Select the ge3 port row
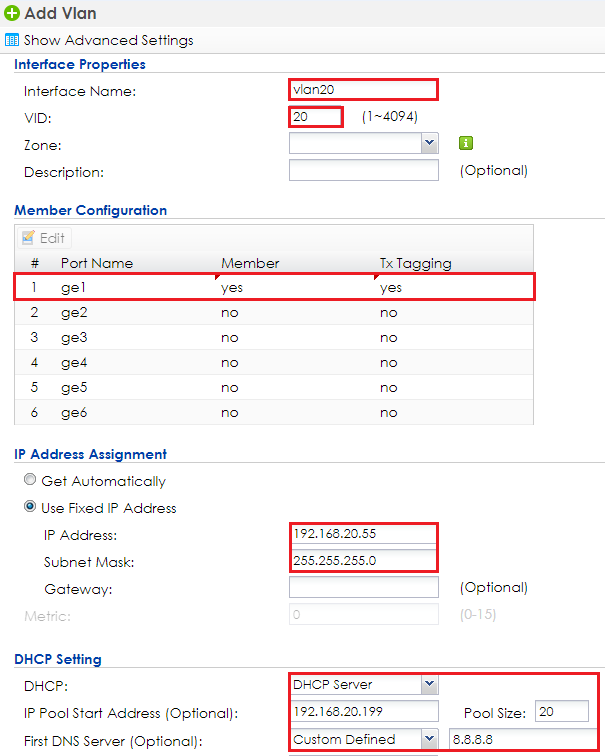This screenshot has width=605, height=756. coord(274,338)
